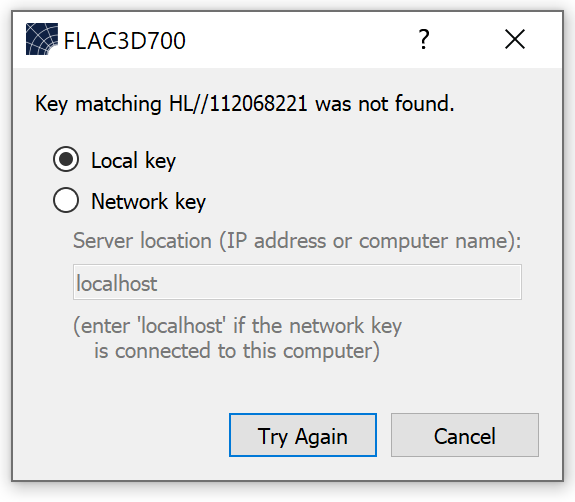Click the words 'was not found' in the message
Screen dimensions: 575x502
tap(385, 103)
